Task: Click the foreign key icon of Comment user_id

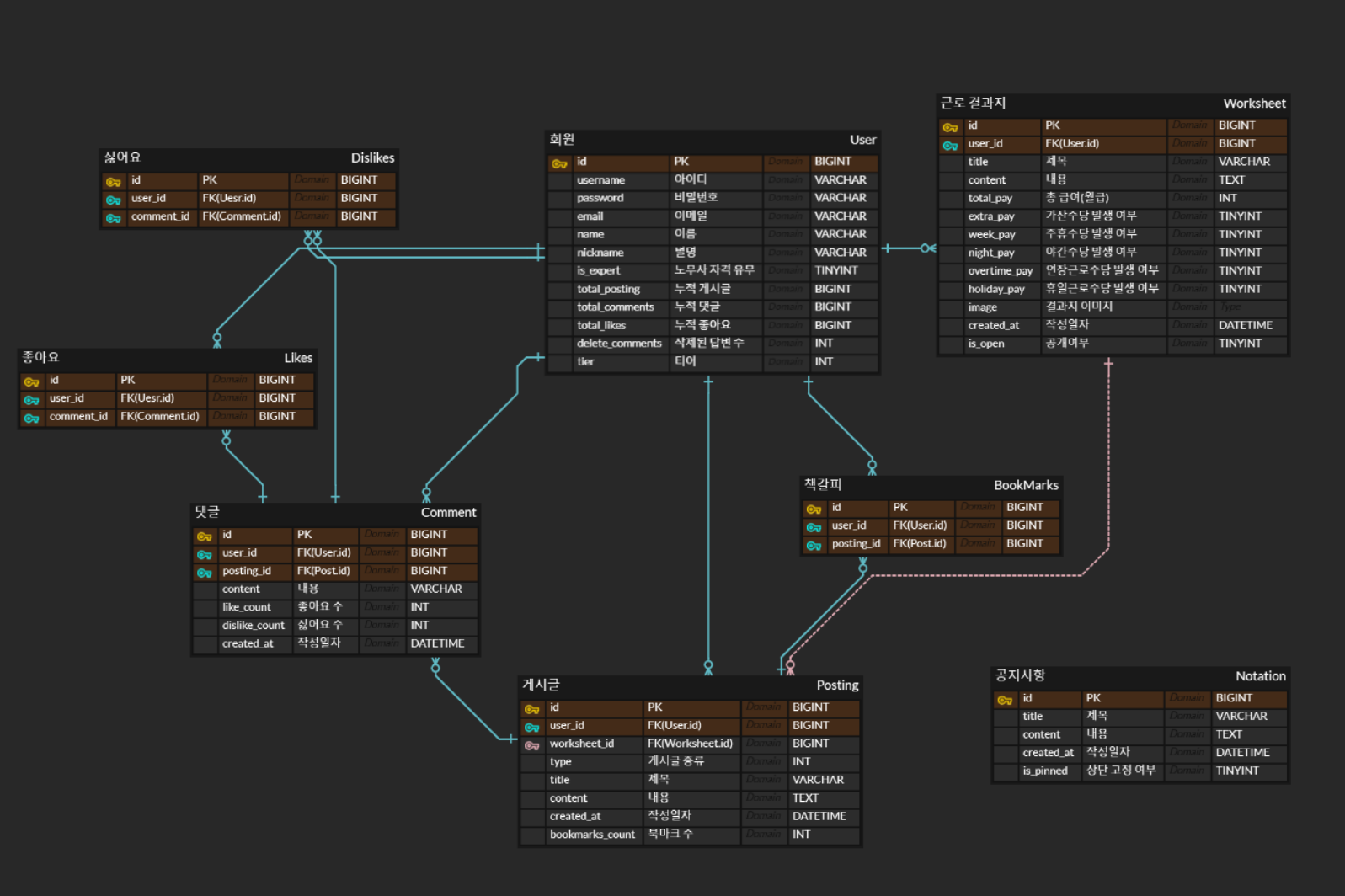Action: pyautogui.click(x=205, y=554)
